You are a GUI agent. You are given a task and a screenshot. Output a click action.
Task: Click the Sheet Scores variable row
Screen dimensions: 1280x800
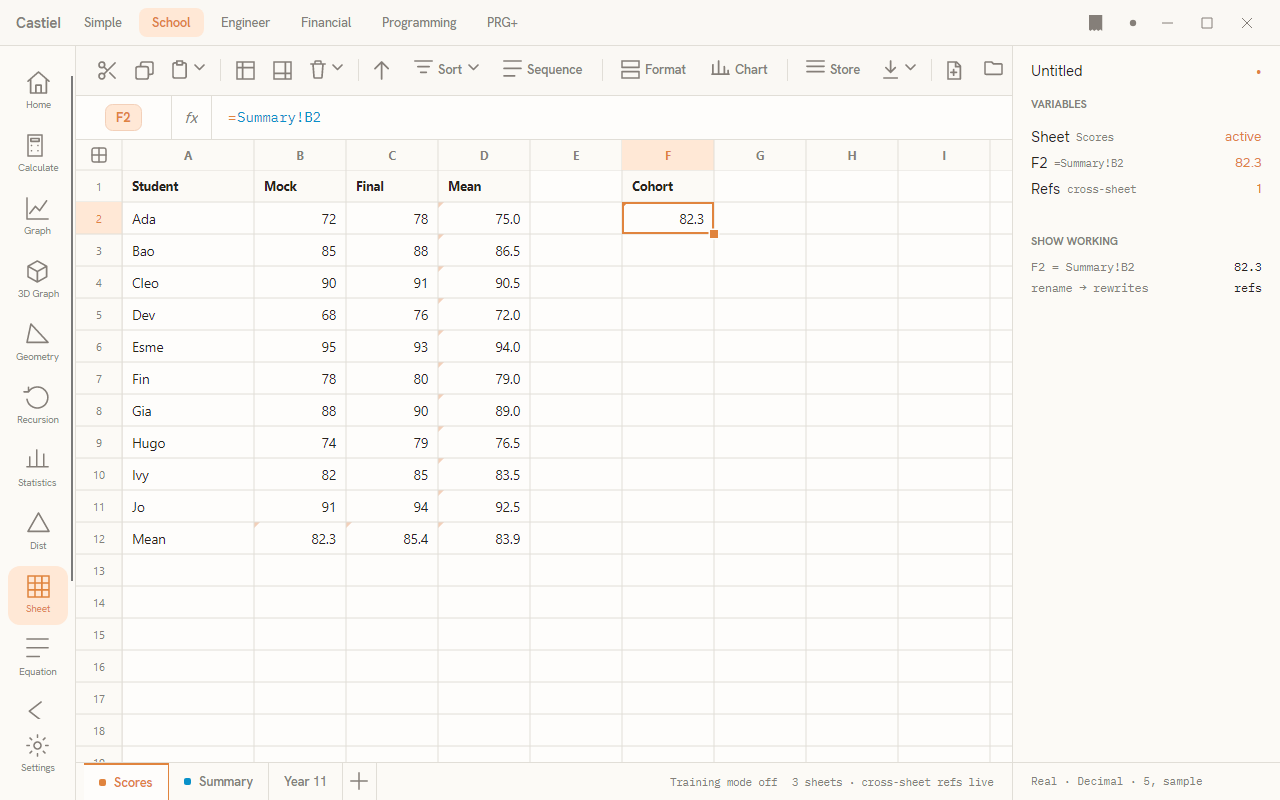(x=1146, y=137)
